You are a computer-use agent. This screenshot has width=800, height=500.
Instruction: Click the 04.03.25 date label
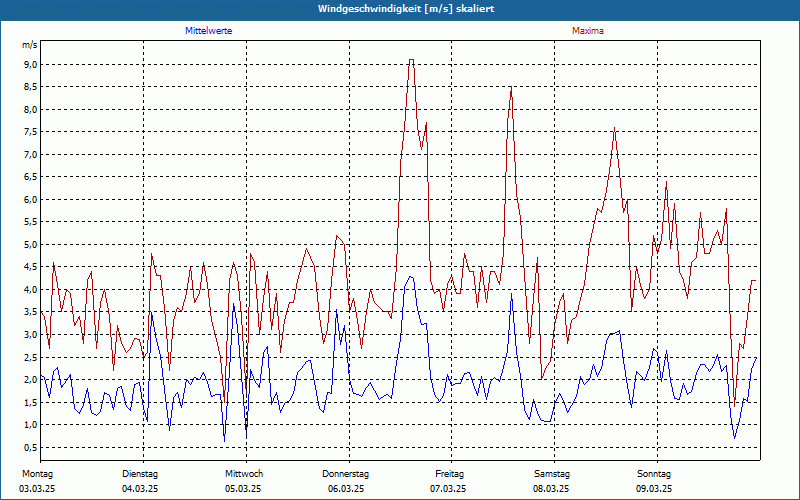click(140, 489)
